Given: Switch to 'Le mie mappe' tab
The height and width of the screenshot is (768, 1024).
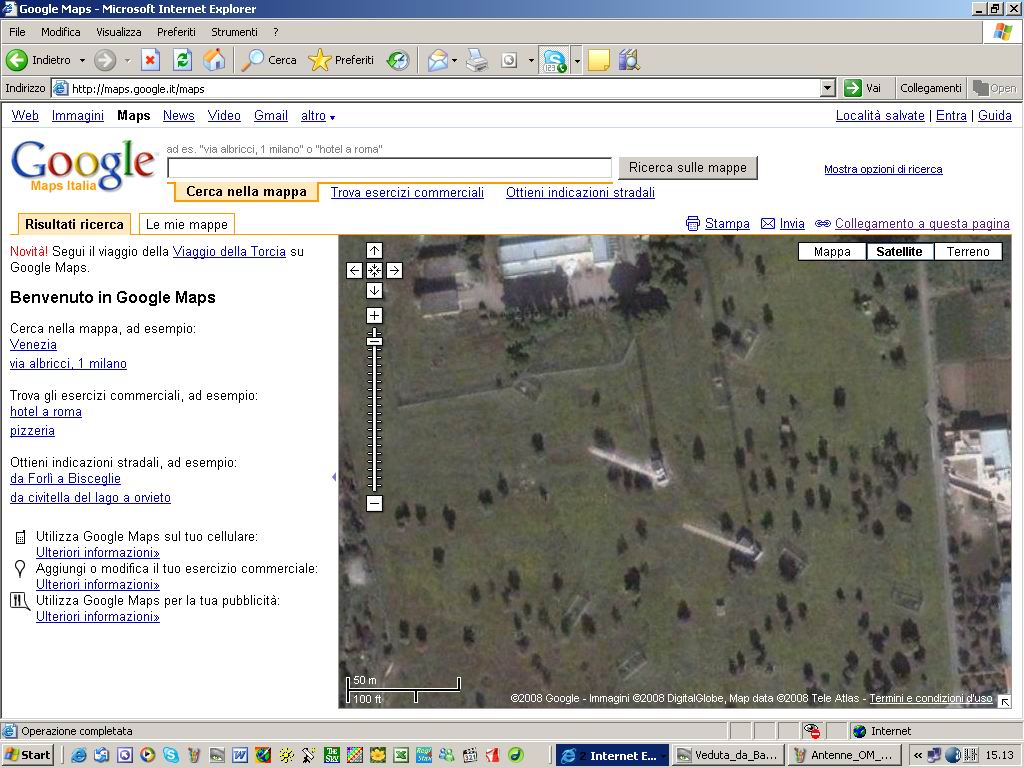Looking at the screenshot, I should [x=187, y=224].
